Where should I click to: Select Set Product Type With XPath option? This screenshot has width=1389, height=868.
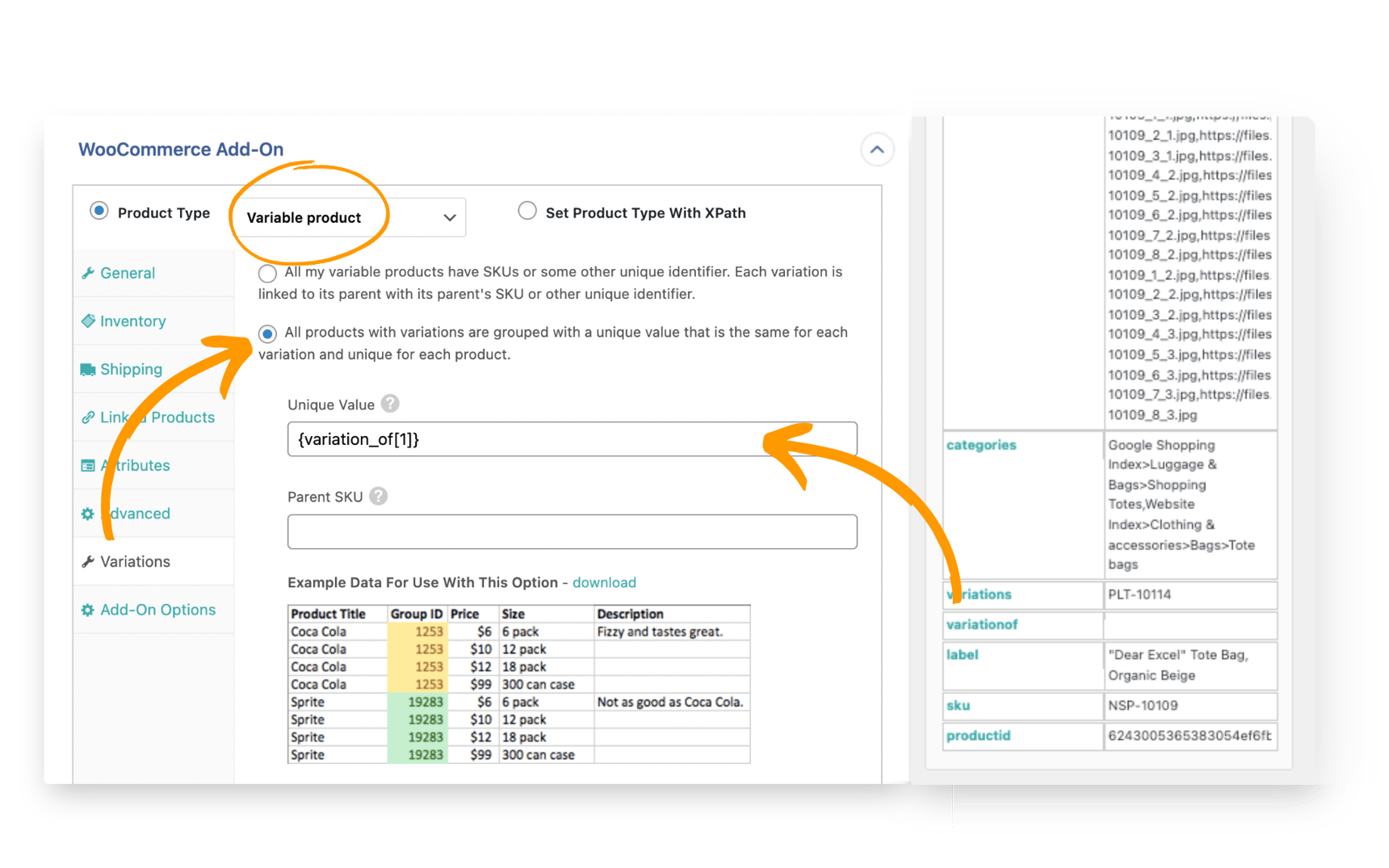(527, 210)
